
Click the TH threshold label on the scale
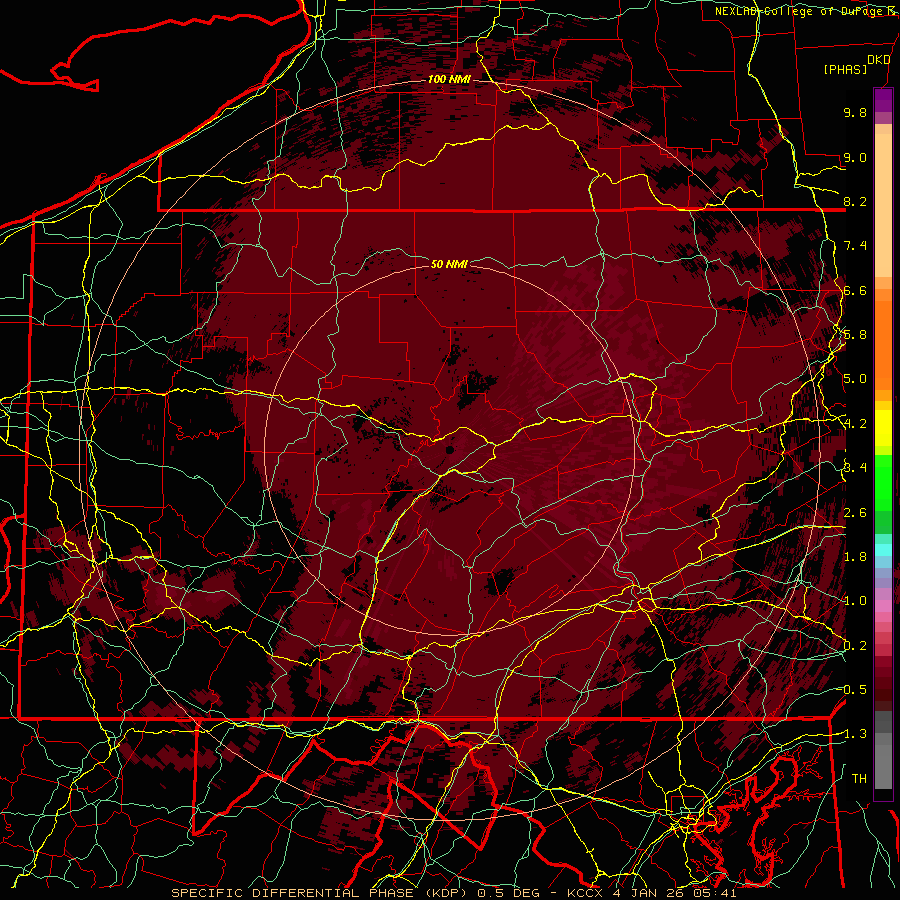[859, 779]
